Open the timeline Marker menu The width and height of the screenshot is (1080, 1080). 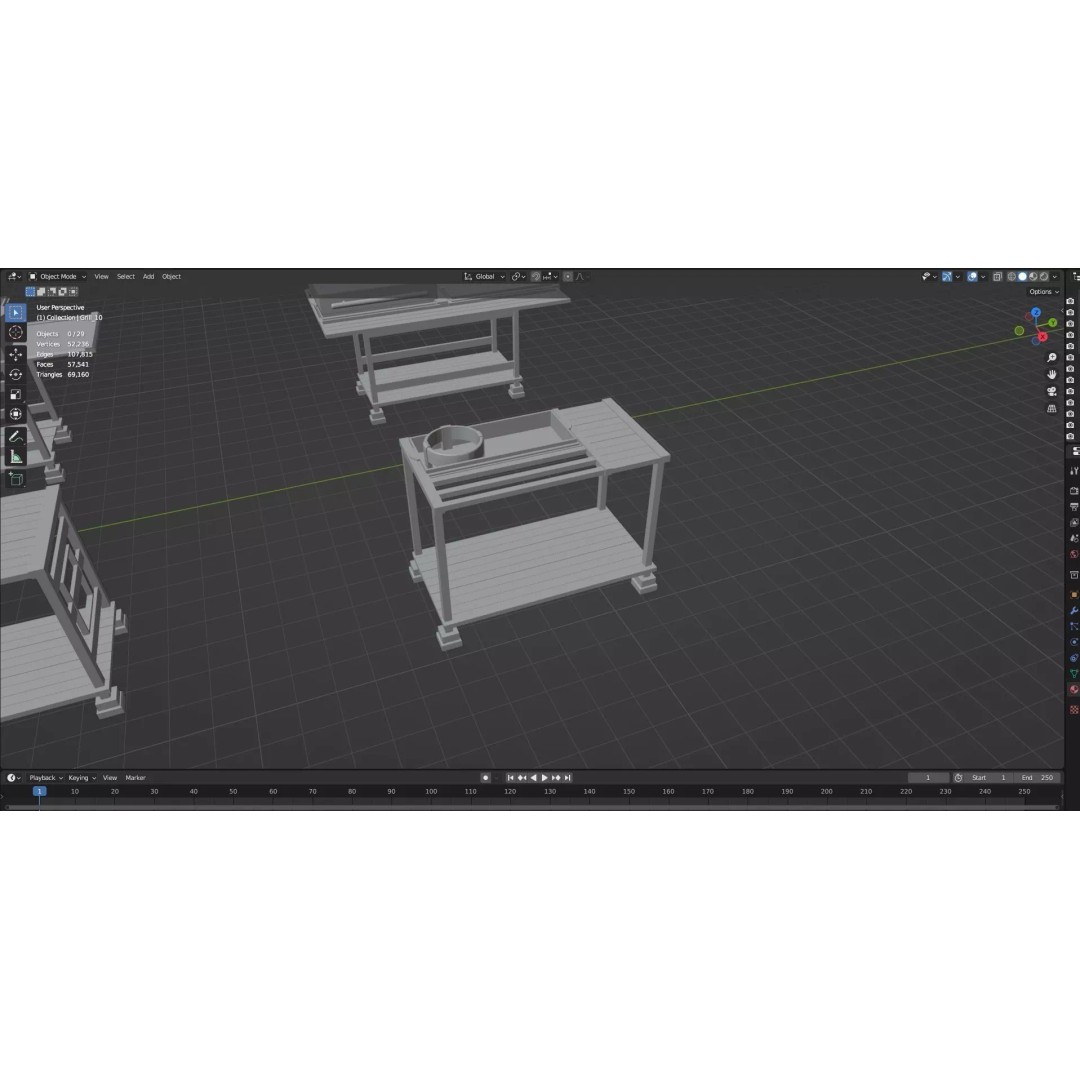pyautogui.click(x=135, y=778)
